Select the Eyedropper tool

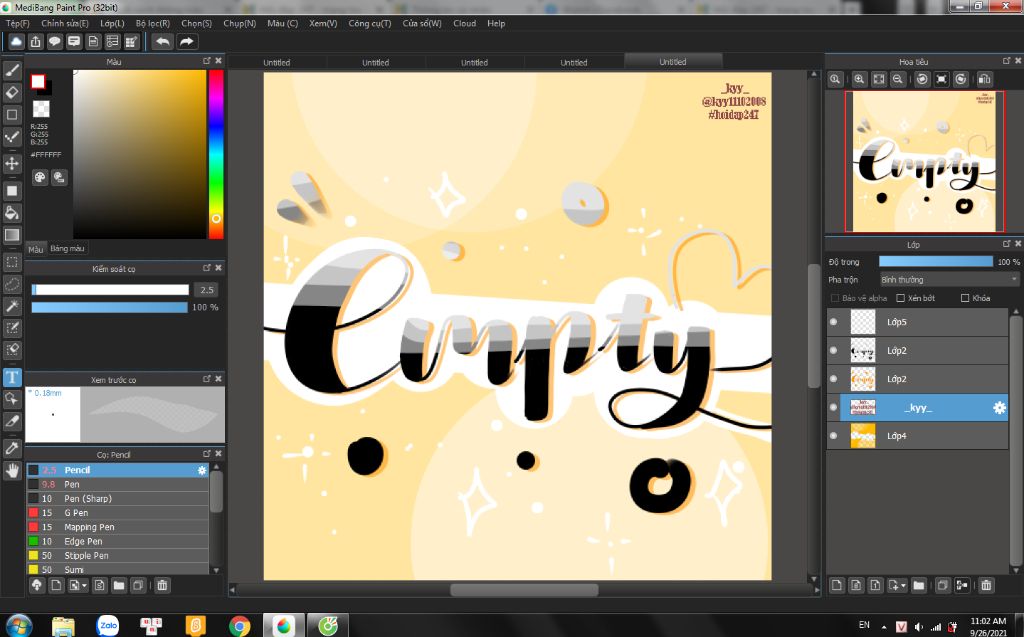click(12, 448)
